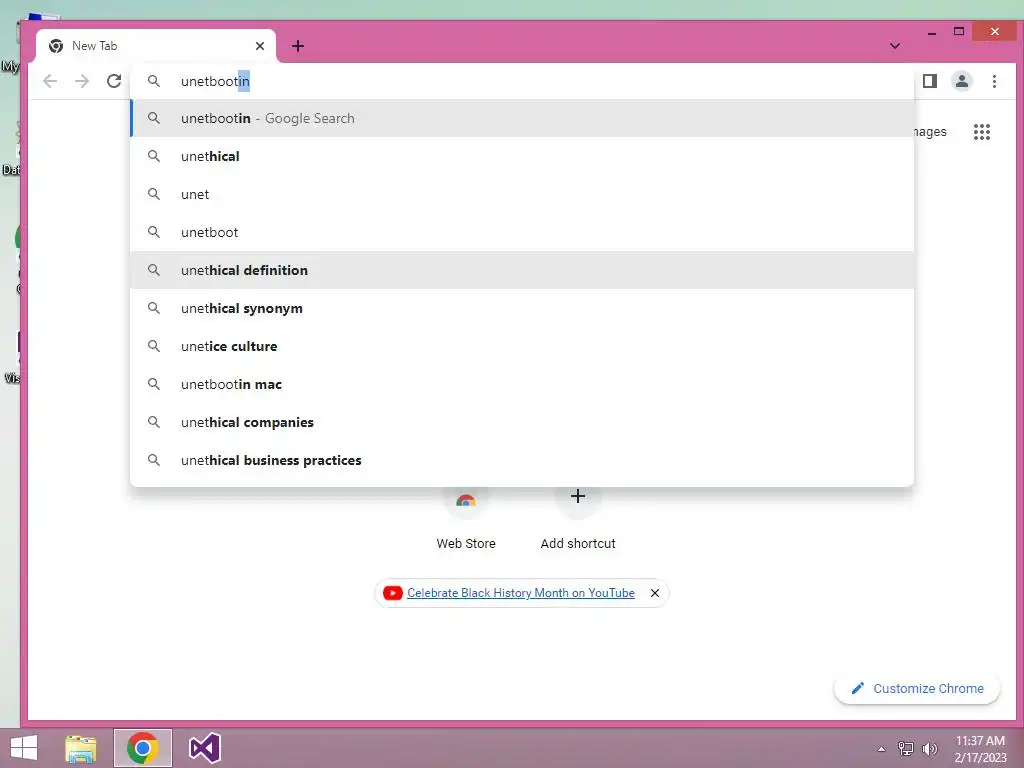Click the YouTube logo in promo
Viewport: 1024px width, 768px height.
392,593
